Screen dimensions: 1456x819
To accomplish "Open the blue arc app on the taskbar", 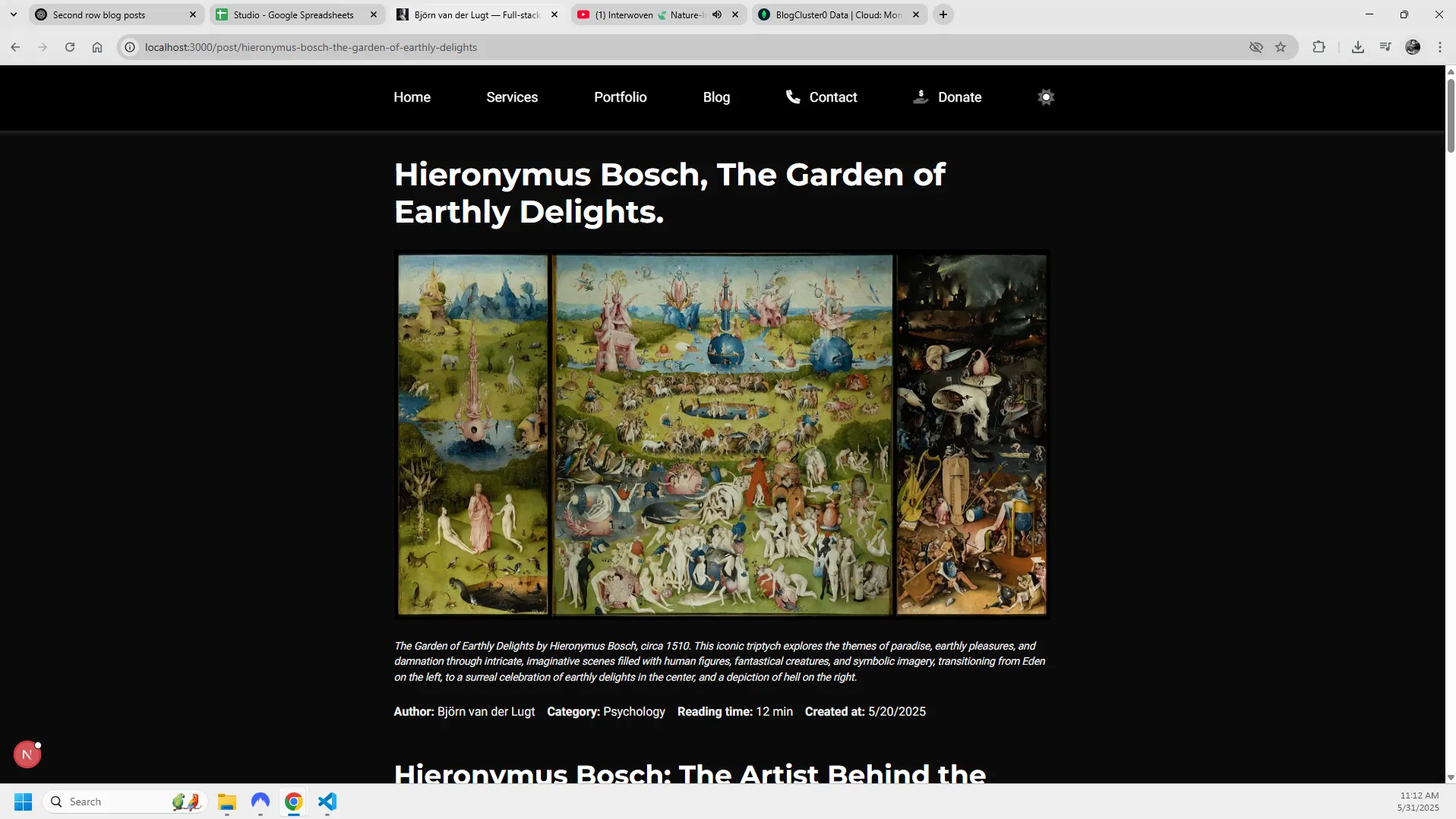I will coord(261,802).
